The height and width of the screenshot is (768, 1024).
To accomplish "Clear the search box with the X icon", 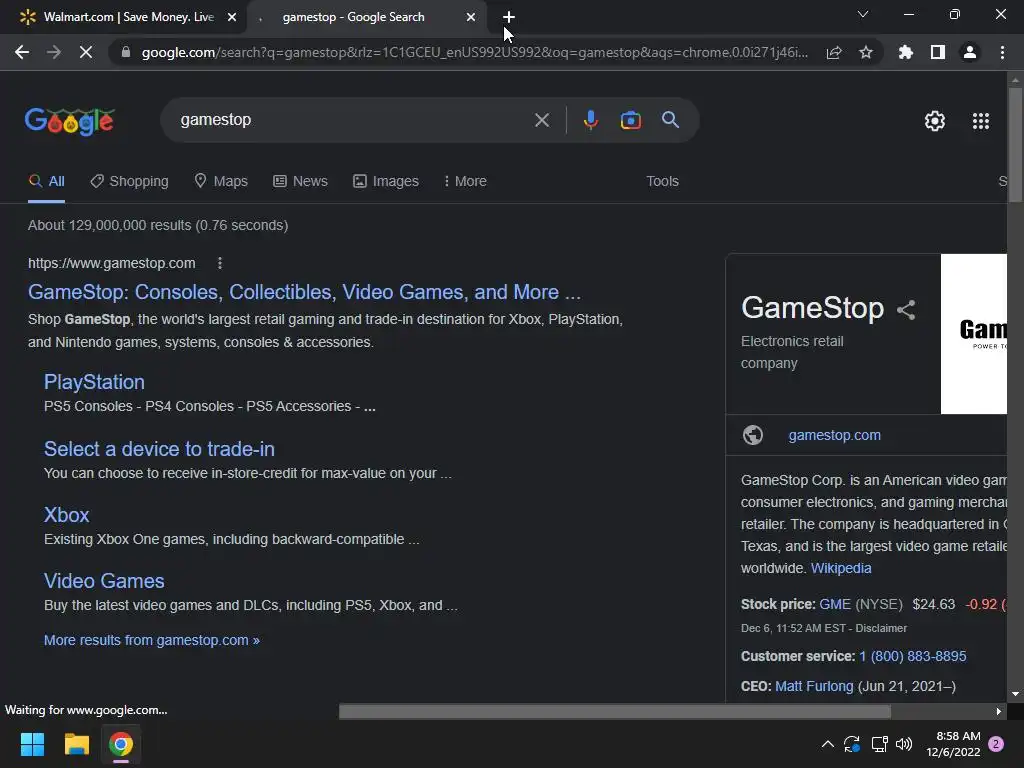I will coord(542,120).
